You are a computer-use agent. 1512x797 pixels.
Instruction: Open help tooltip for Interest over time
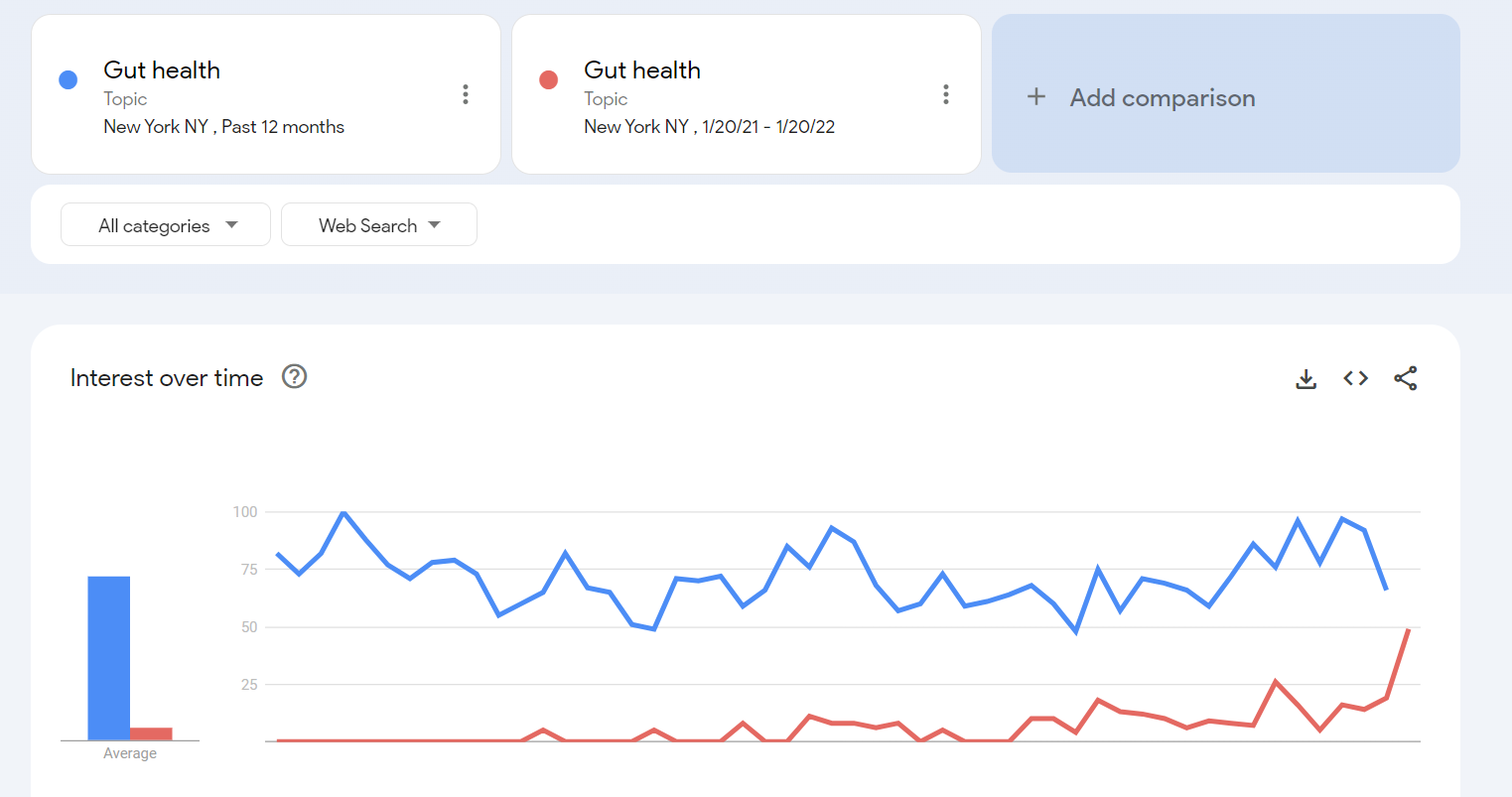[x=294, y=377]
